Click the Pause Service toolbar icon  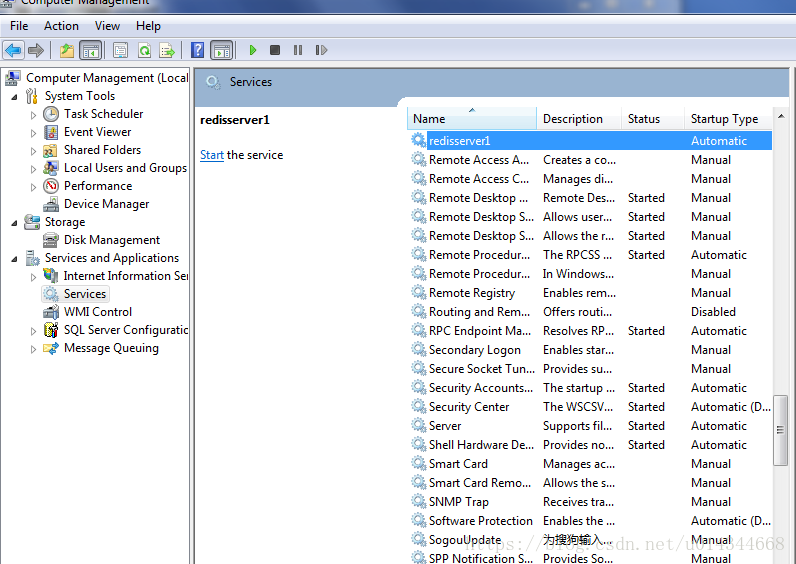point(298,50)
